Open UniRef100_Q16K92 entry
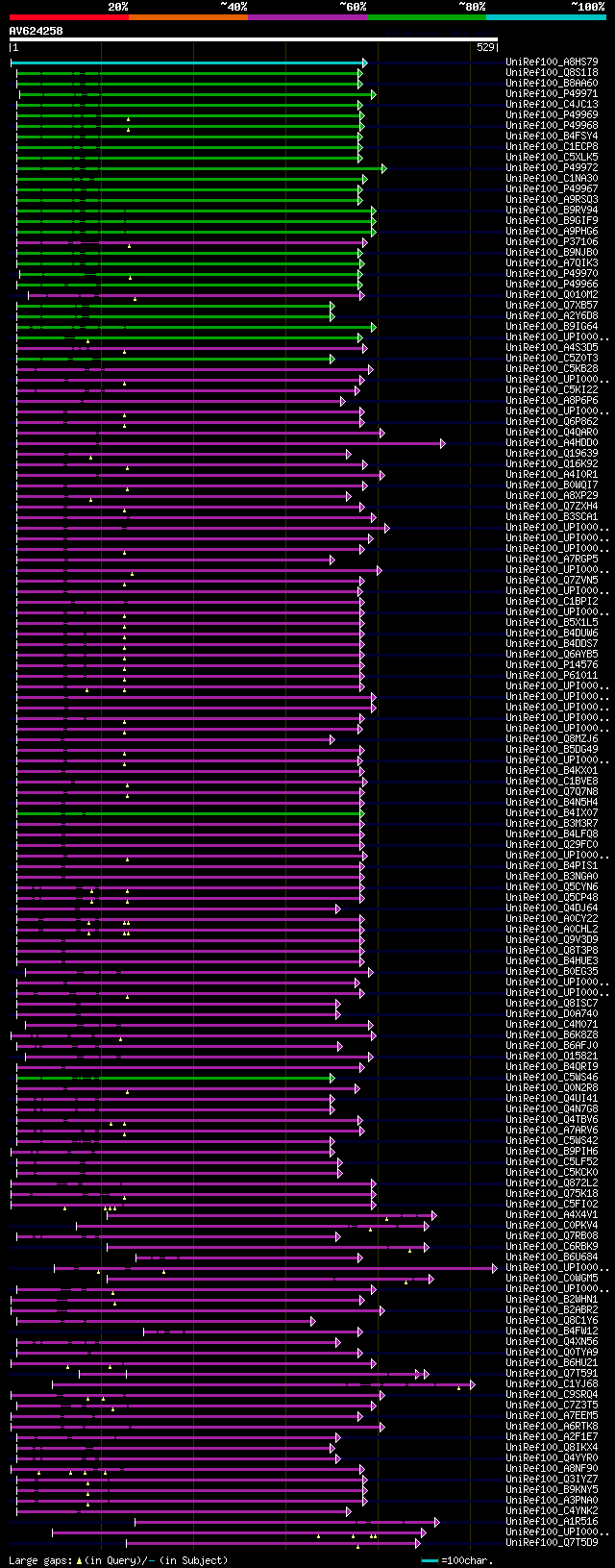 pos(552,464)
